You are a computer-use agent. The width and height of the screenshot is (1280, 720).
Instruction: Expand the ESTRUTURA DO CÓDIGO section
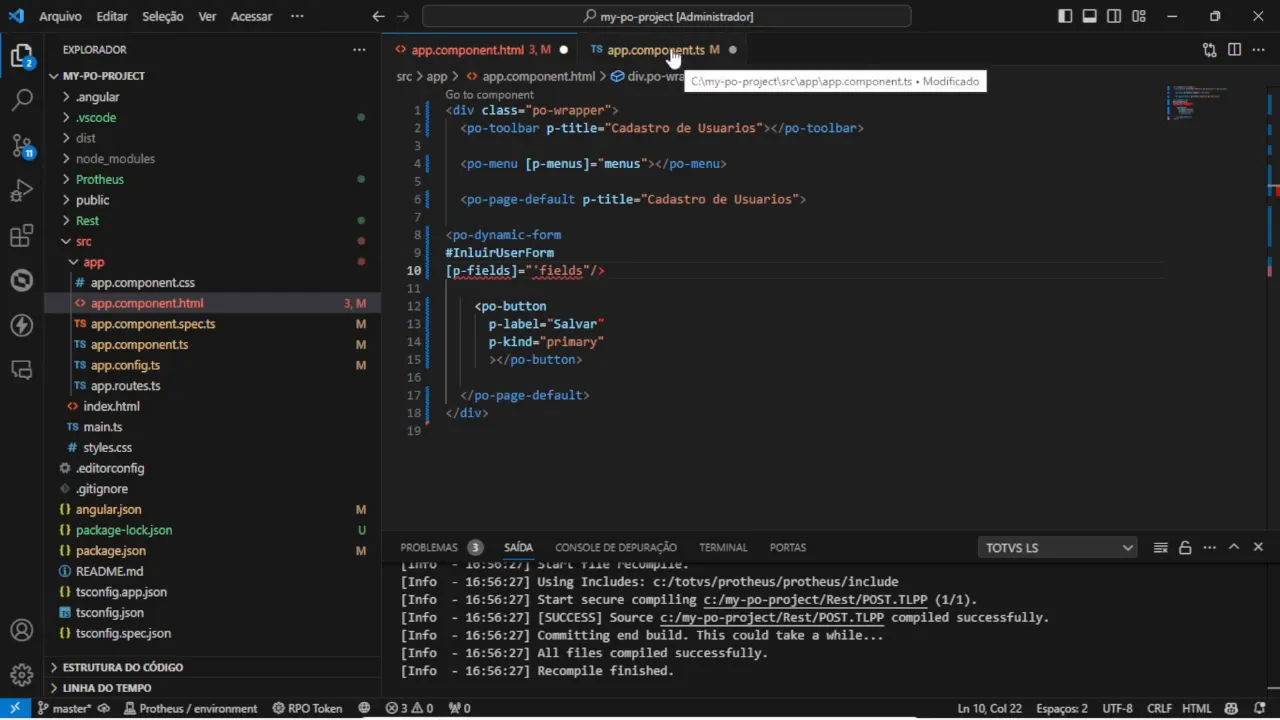point(122,667)
